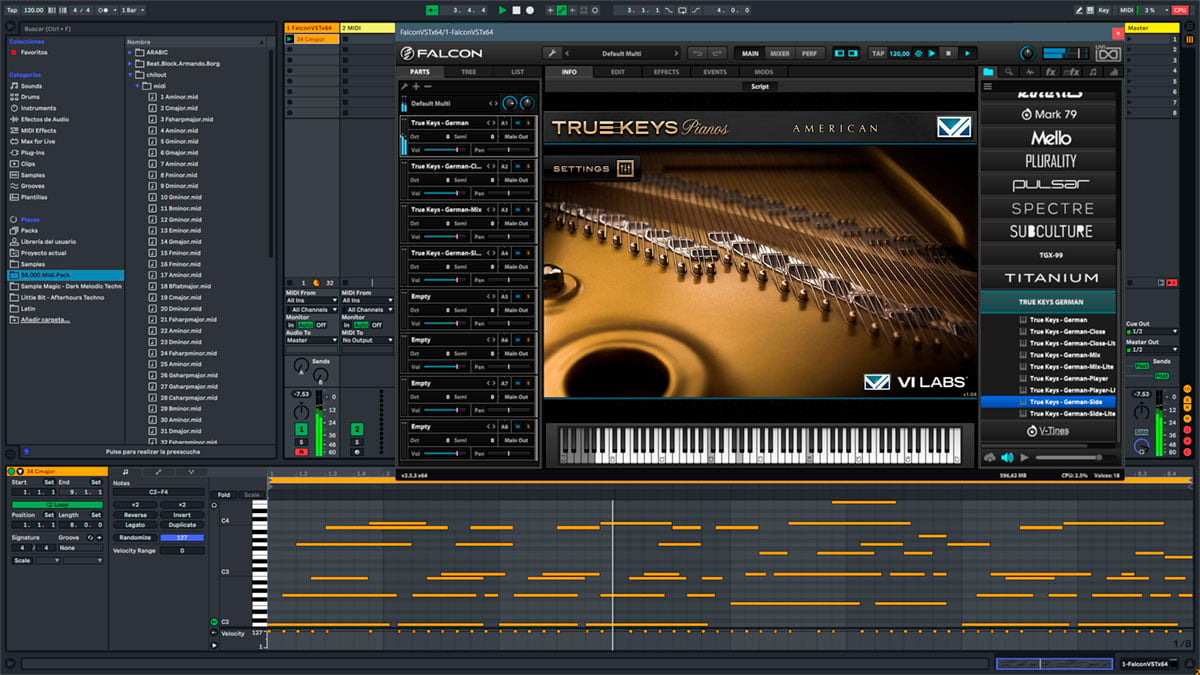Screen dimensions: 1200x675
Task: Select the music note icon in Falcon's sidebar
Action: (x=1094, y=73)
